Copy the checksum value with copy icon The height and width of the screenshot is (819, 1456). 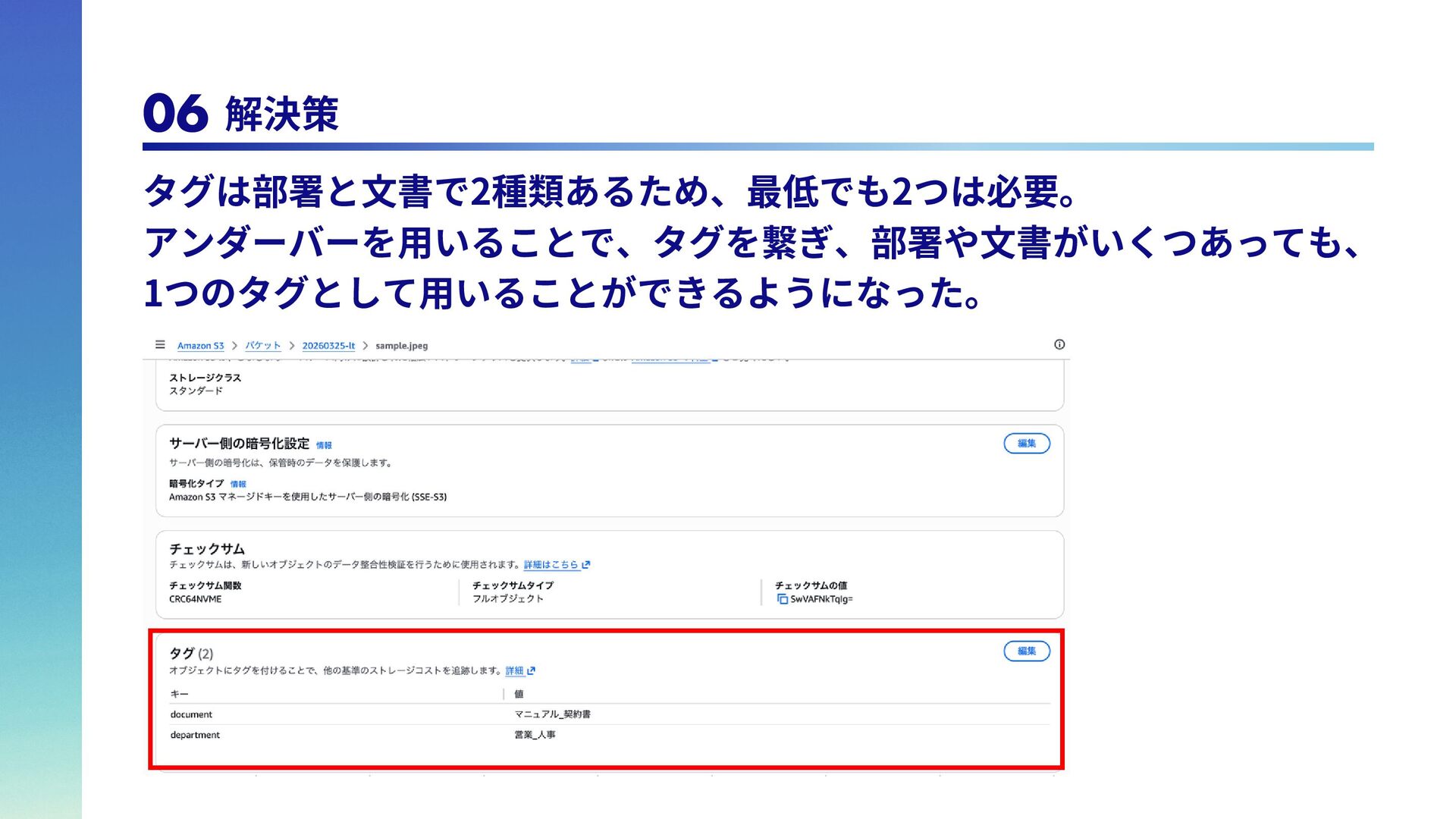(782, 599)
